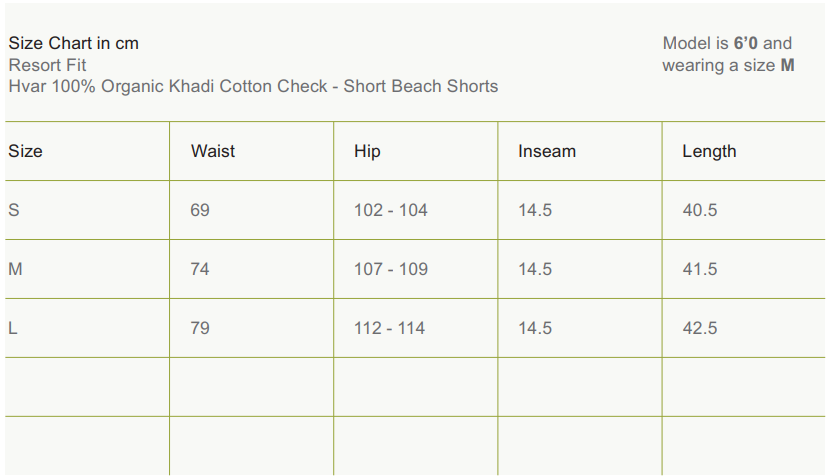Select the Length column header
Screen dimensions: 827x476
[709, 151]
